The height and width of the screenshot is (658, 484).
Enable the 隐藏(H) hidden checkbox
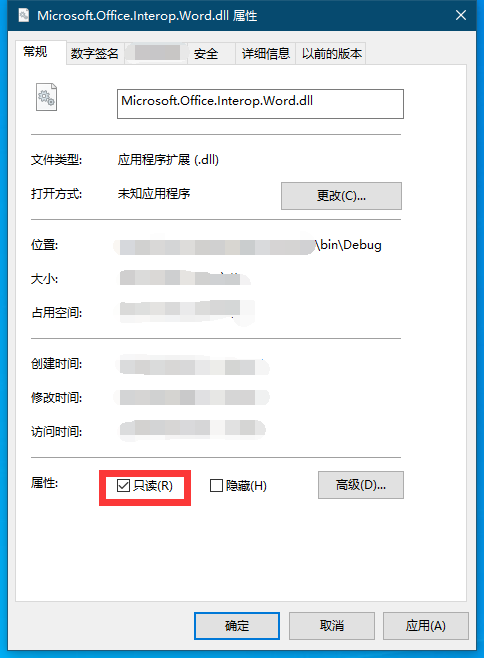pos(216,486)
